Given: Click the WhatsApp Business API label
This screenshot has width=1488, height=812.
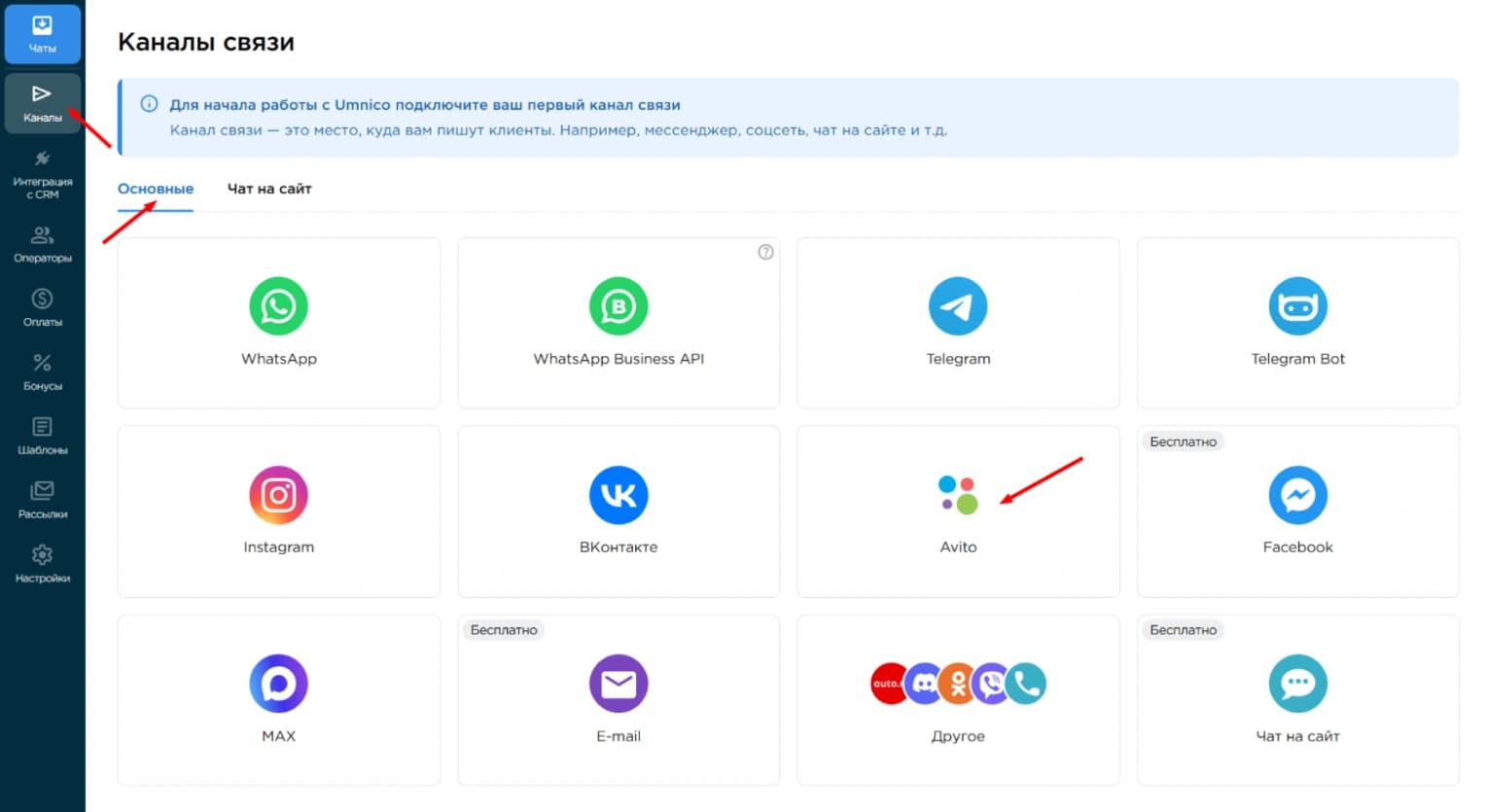Looking at the screenshot, I should point(619,359).
